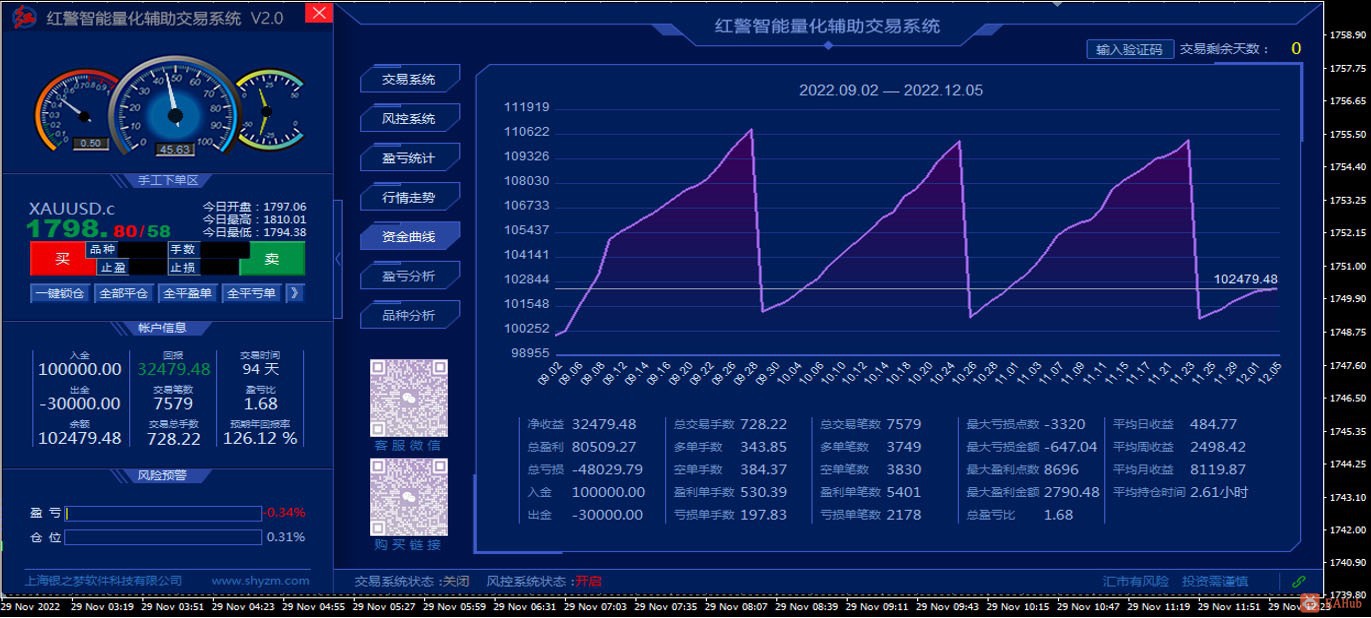Click the 全平盈单 button
This screenshot has width=1371, height=618.
188,293
